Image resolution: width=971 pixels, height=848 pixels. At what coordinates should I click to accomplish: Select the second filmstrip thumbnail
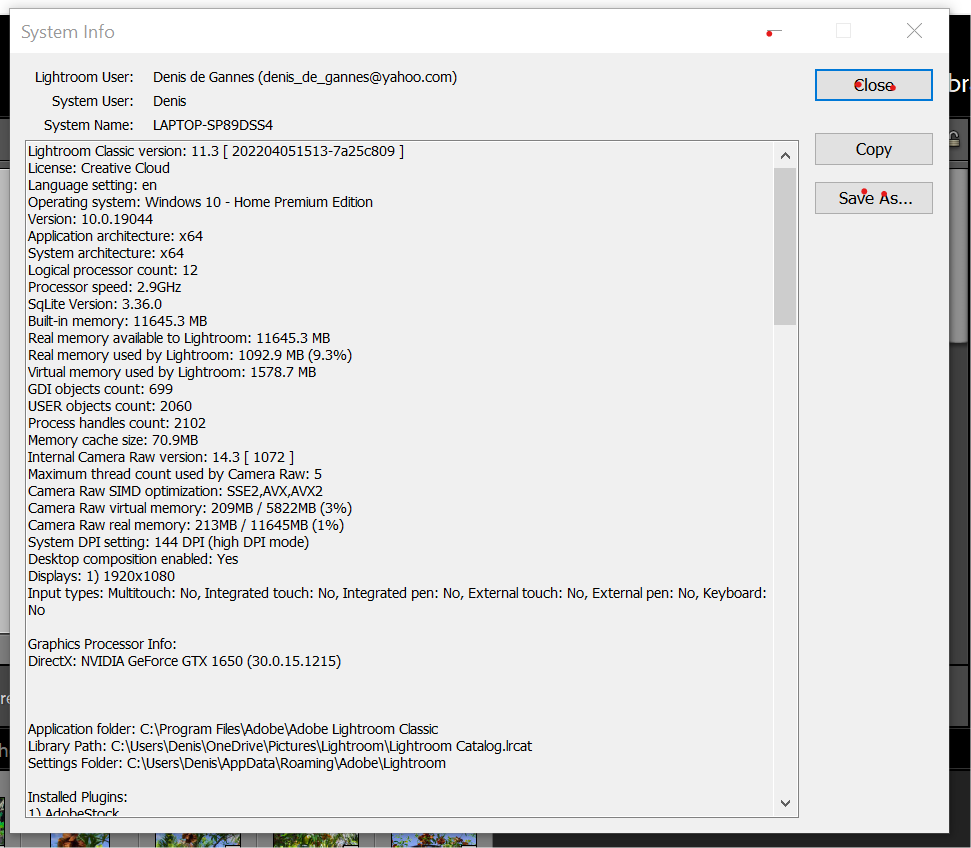point(197,840)
